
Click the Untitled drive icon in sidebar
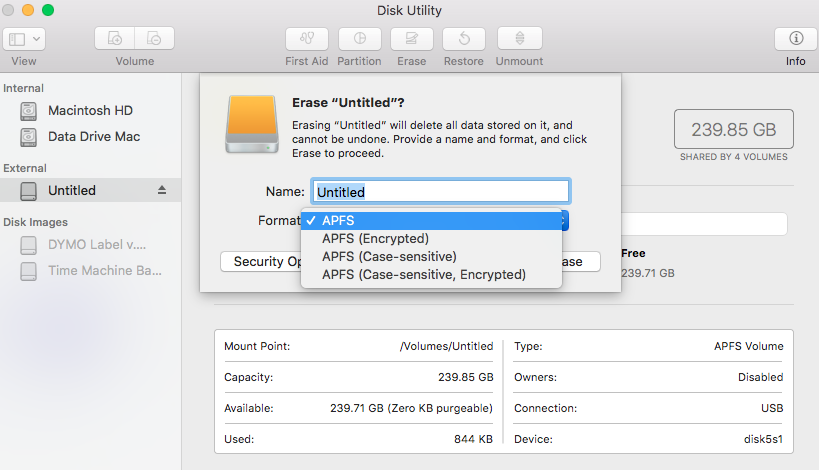pyautogui.click(x=28, y=191)
